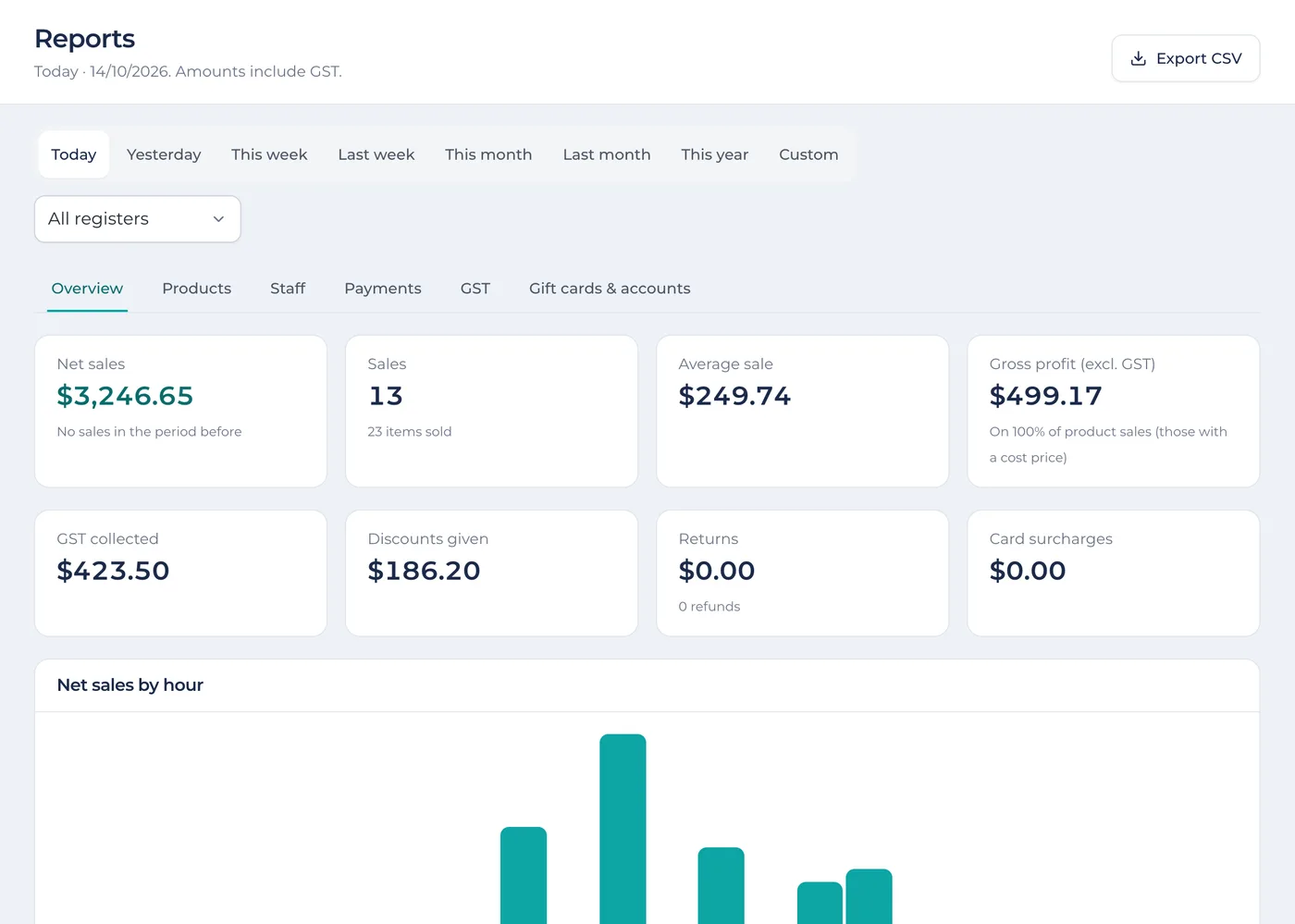Go to the Staff tab

click(x=288, y=289)
